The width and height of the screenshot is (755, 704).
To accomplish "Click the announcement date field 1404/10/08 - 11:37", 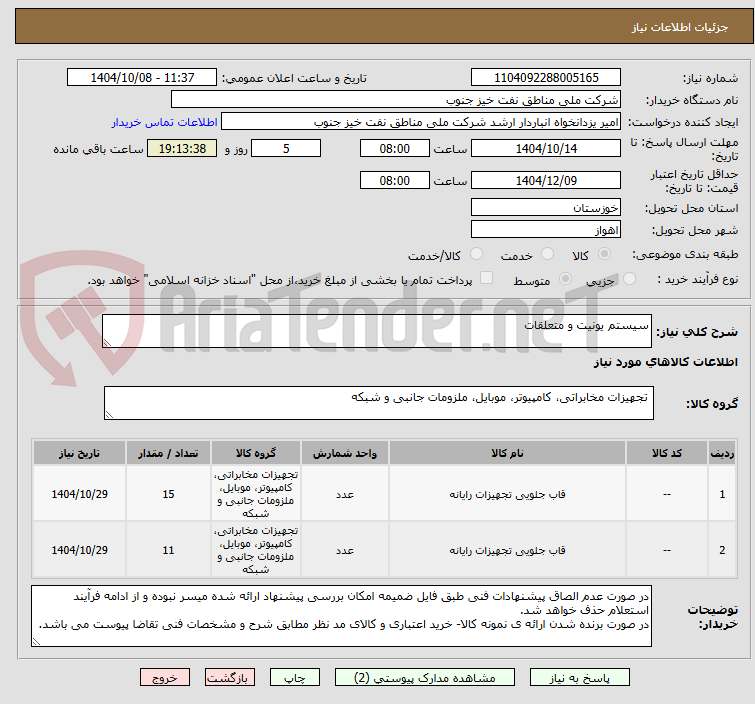I will click(x=142, y=78).
